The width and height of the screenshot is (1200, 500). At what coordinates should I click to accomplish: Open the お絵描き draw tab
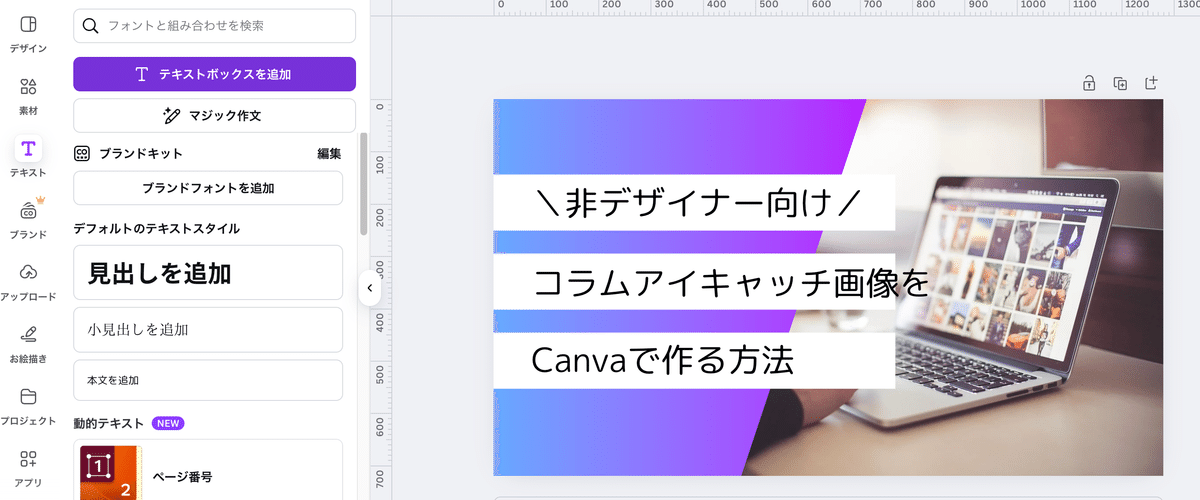tap(28, 344)
